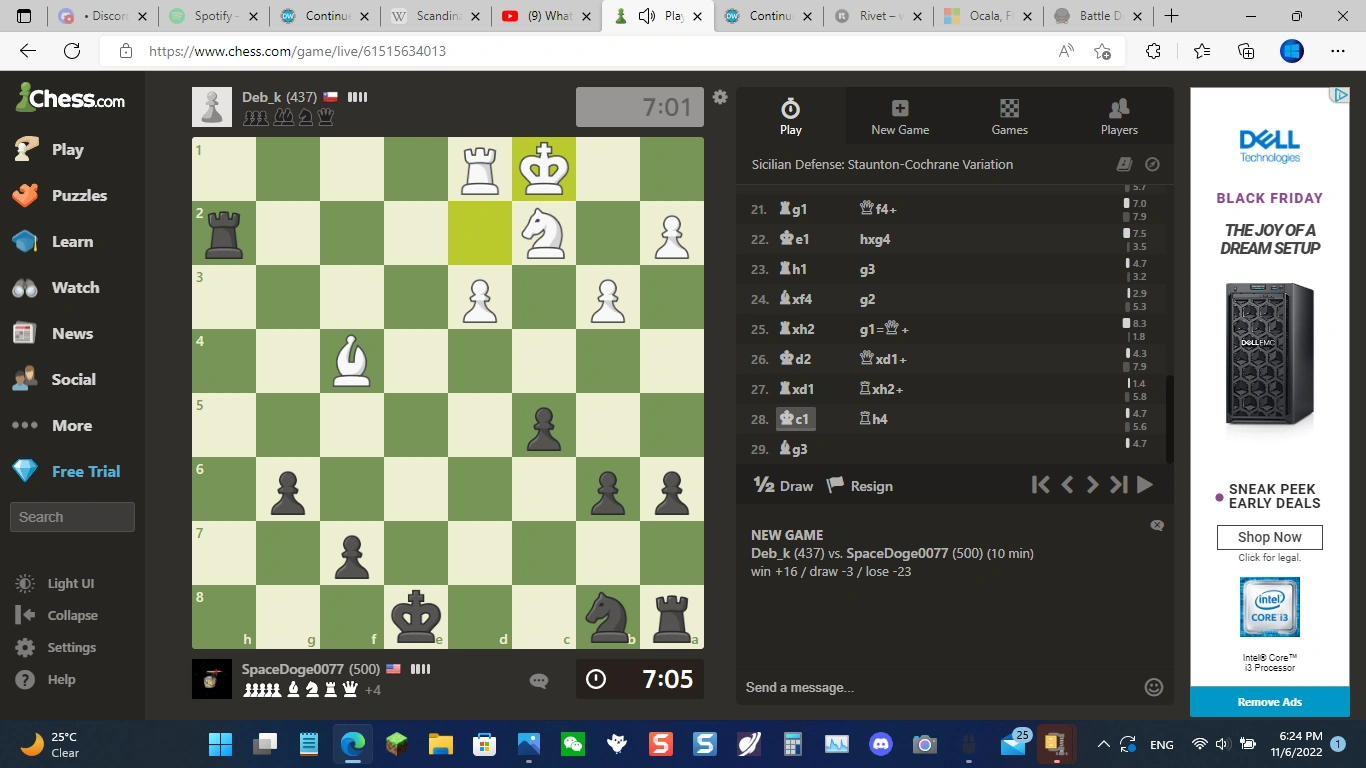
Task: Open the browser menu with three dots
Action: click(1337, 50)
